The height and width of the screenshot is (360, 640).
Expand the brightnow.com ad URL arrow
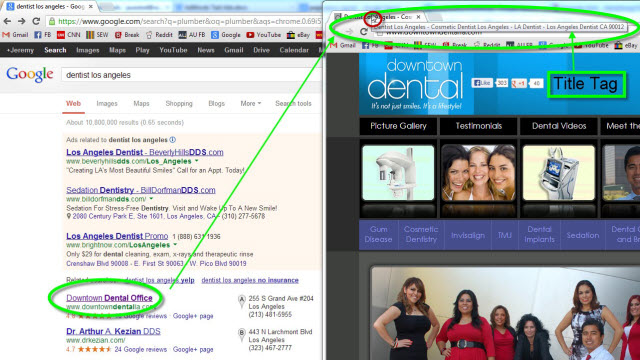(x=175, y=245)
